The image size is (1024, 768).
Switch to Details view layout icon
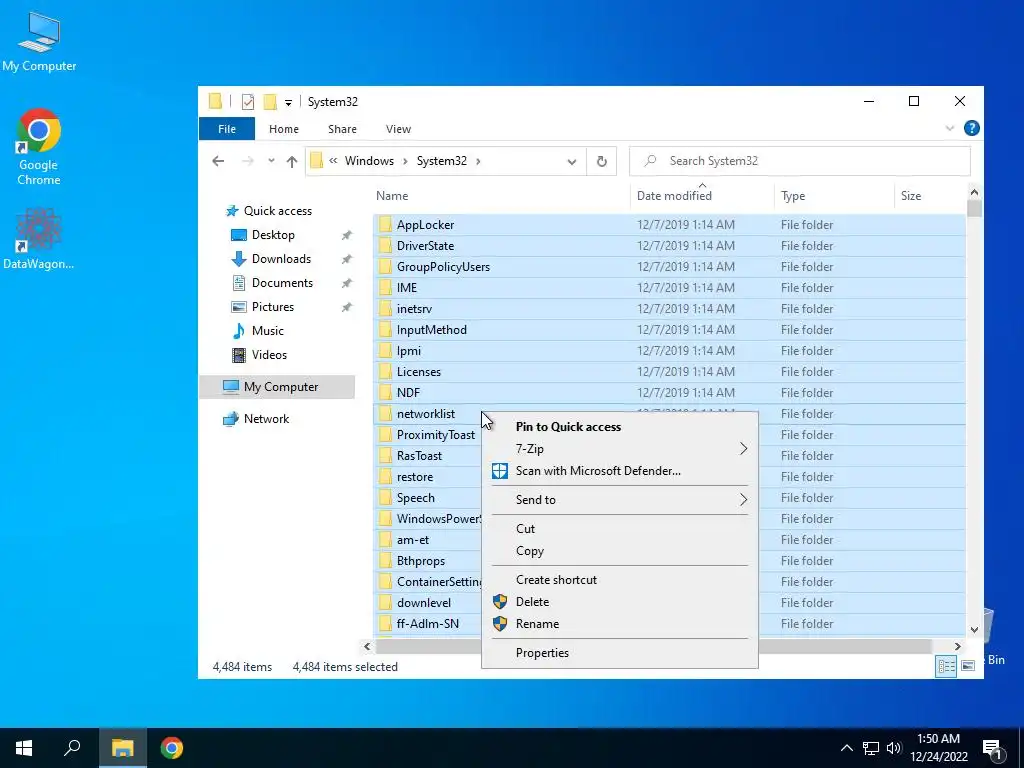(x=946, y=666)
